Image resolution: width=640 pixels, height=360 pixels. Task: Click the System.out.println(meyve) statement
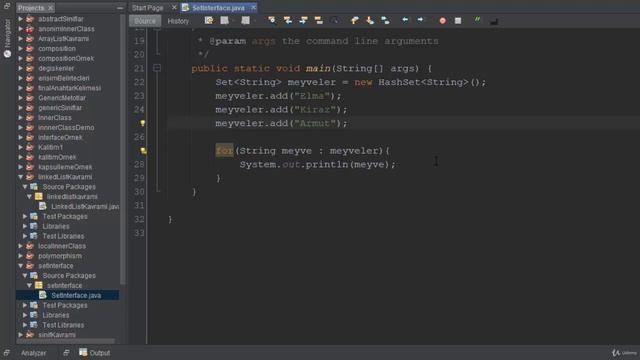coord(318,164)
